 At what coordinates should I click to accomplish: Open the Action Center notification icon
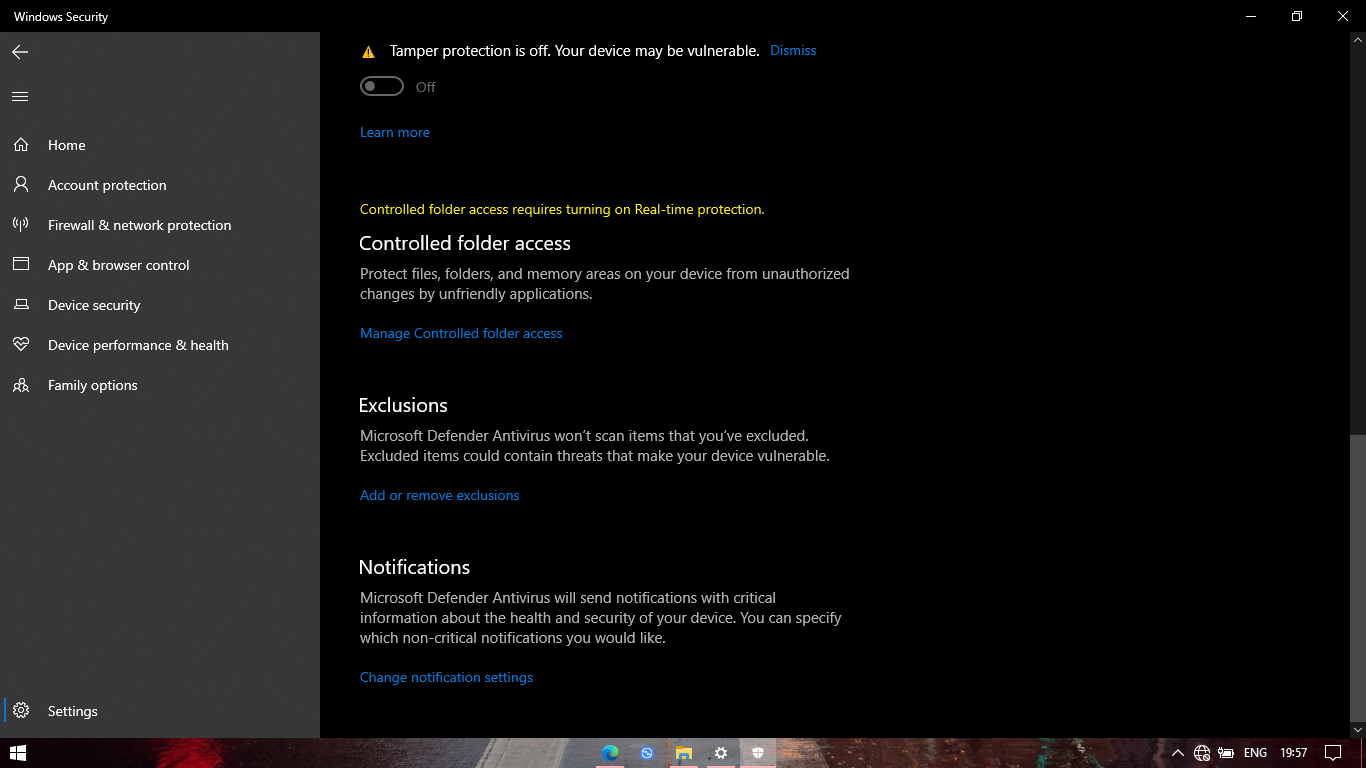(x=1333, y=753)
